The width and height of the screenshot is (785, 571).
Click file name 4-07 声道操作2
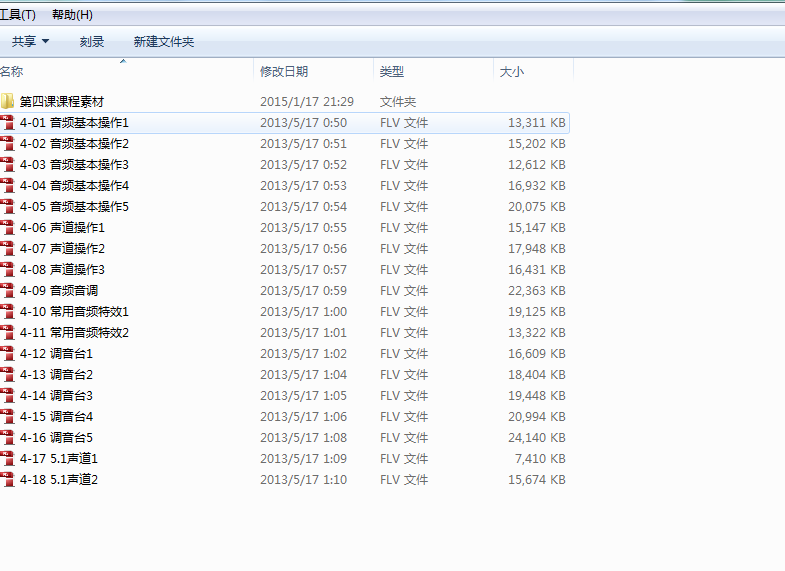point(62,249)
